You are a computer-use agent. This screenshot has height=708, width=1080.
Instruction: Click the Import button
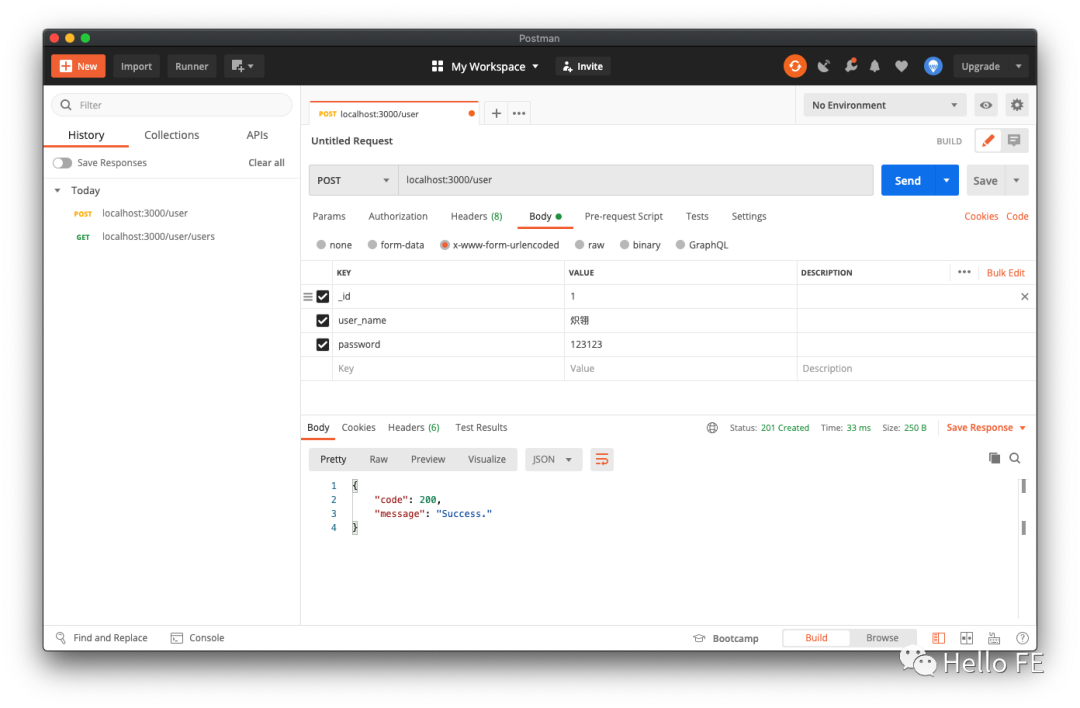(136, 66)
